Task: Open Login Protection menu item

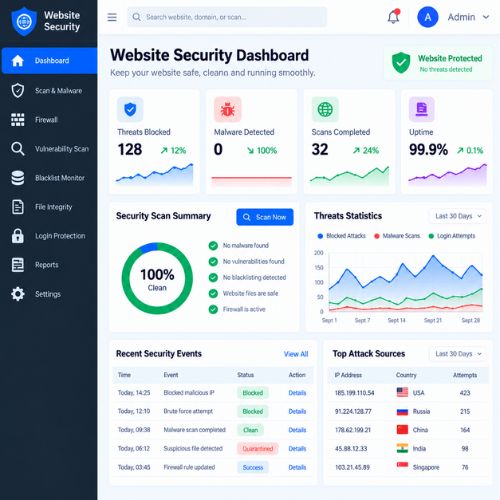Action: tap(49, 236)
